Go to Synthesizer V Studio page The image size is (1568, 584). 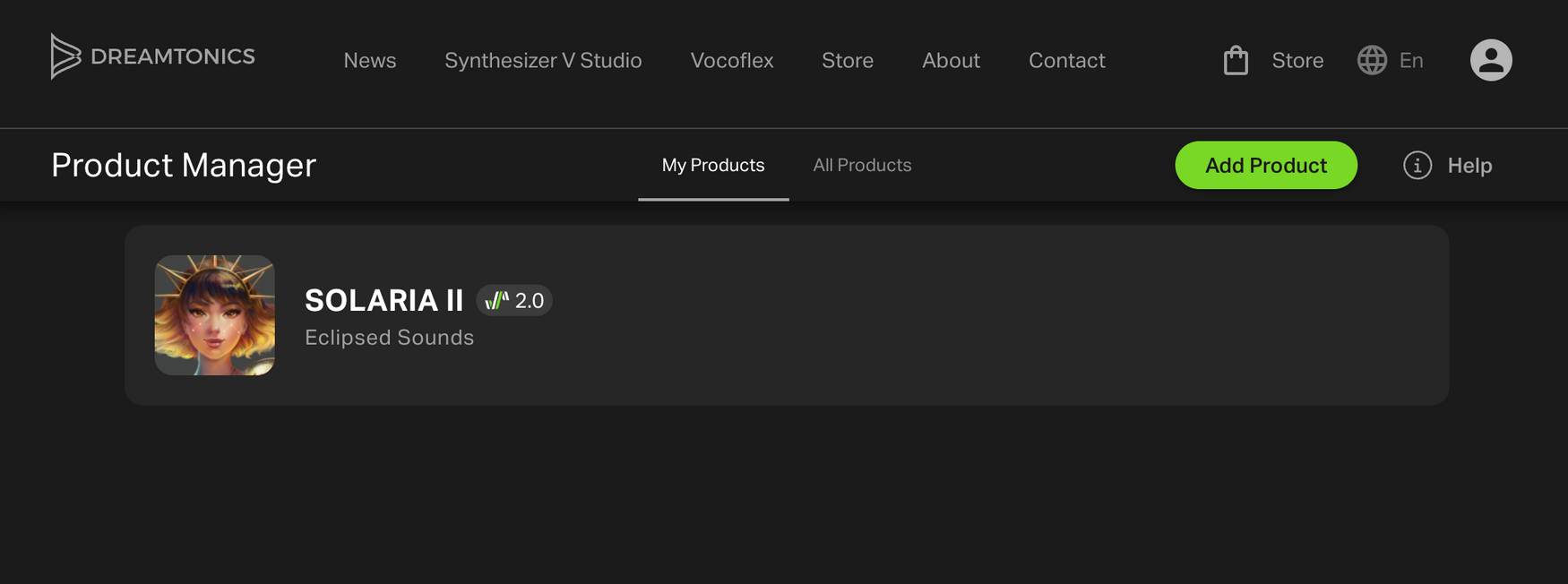tap(543, 60)
